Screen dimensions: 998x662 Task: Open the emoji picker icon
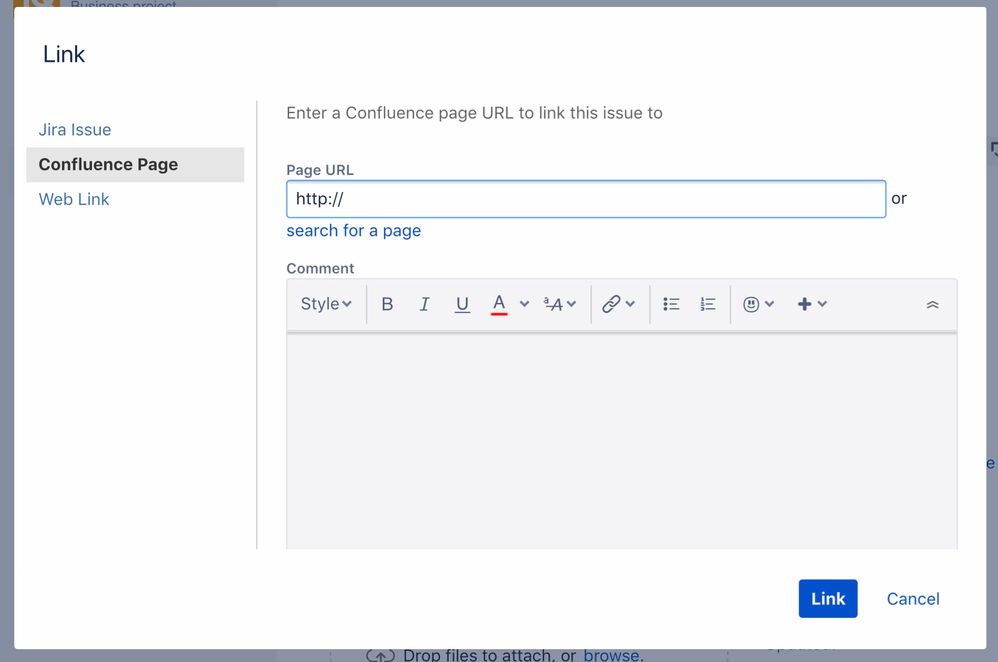[x=751, y=304]
